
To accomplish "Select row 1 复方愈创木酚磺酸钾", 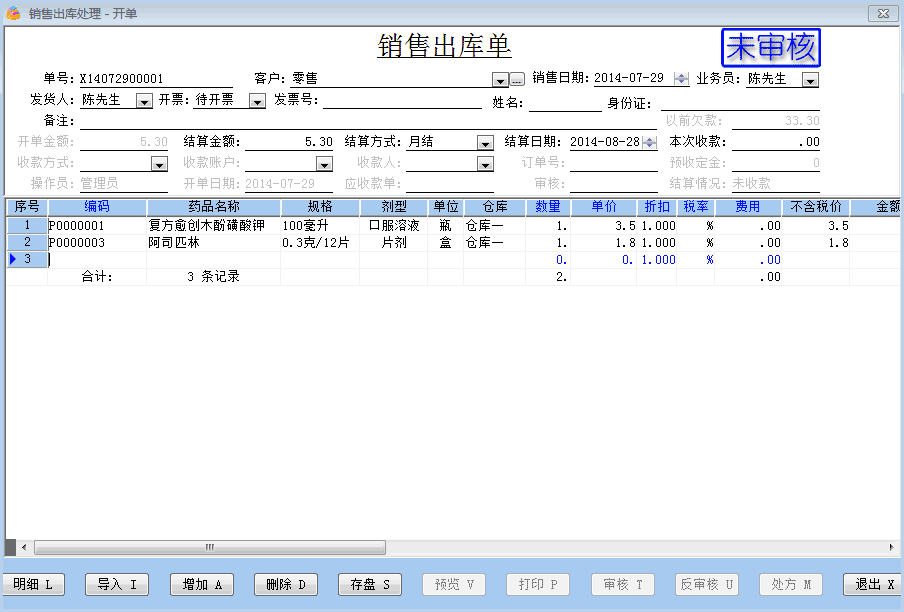I will tap(212, 226).
